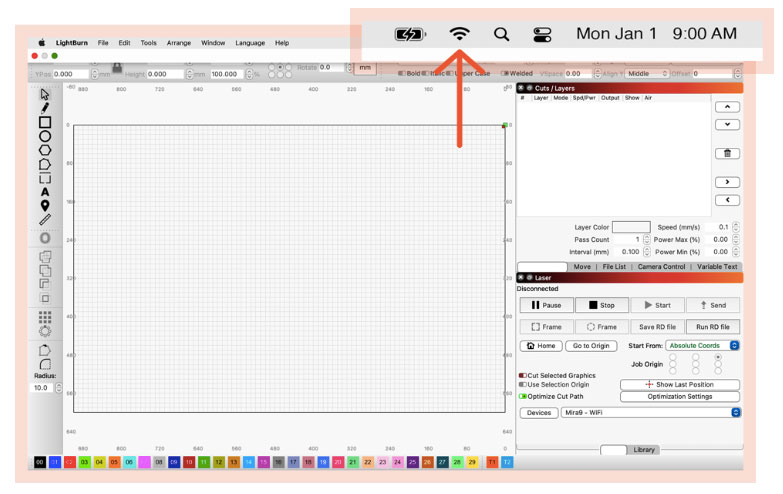
Task: Open the Wi-Fi status icon
Action: point(459,34)
